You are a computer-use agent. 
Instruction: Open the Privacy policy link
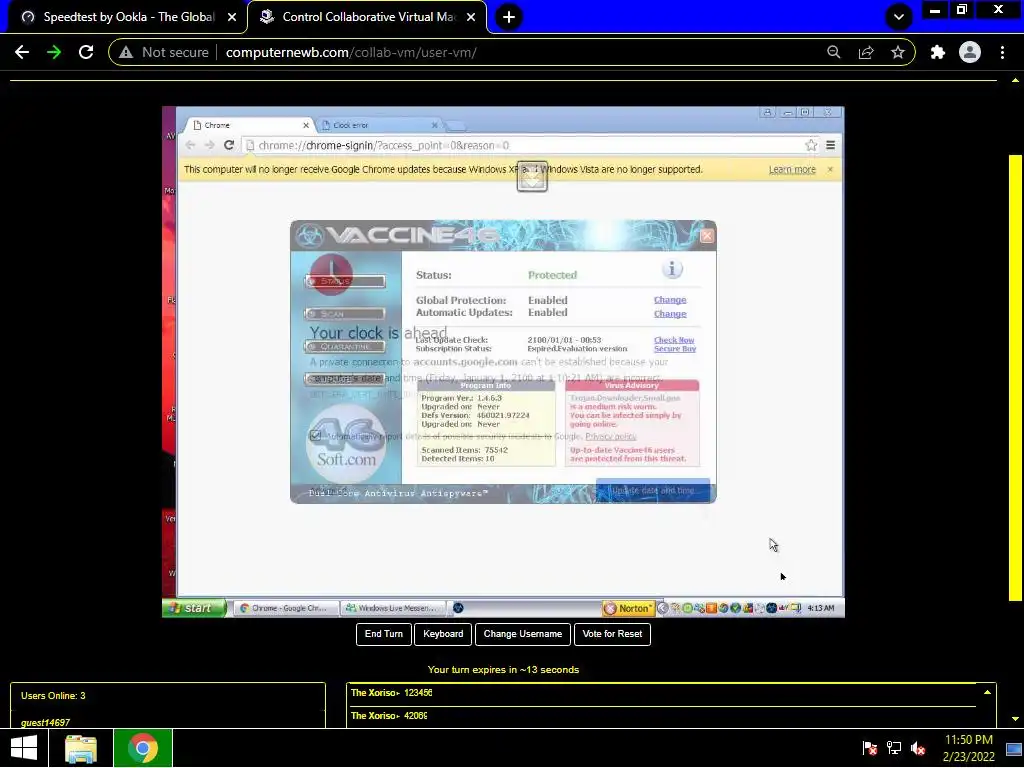coord(610,436)
